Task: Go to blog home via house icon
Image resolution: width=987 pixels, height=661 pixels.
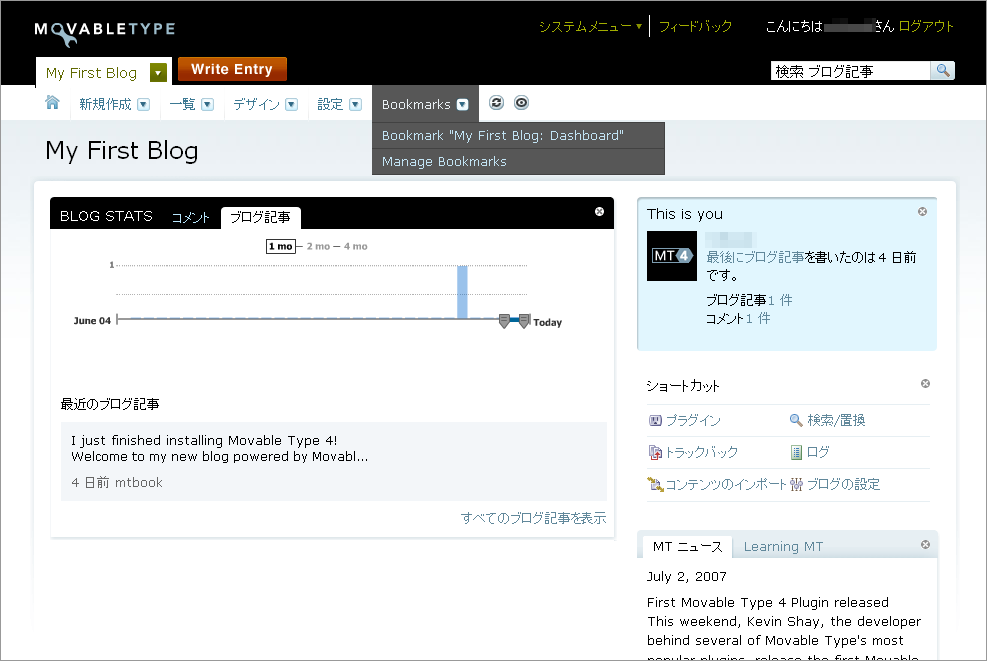Action: point(52,103)
